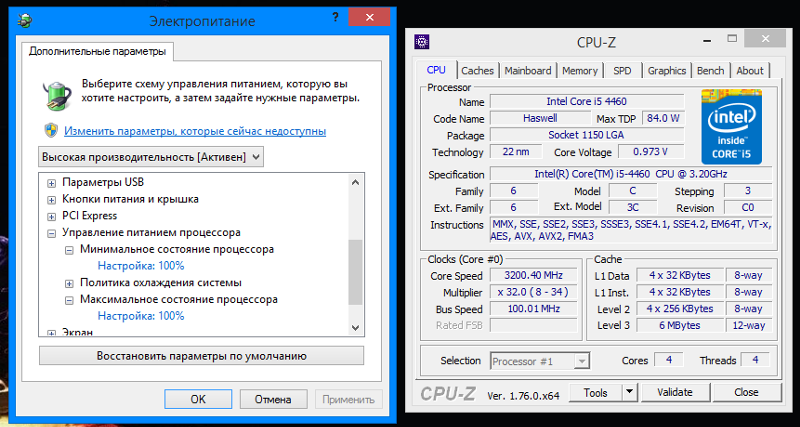Click the Электропитание title bar icon
800x427 pixels.
coord(24,21)
